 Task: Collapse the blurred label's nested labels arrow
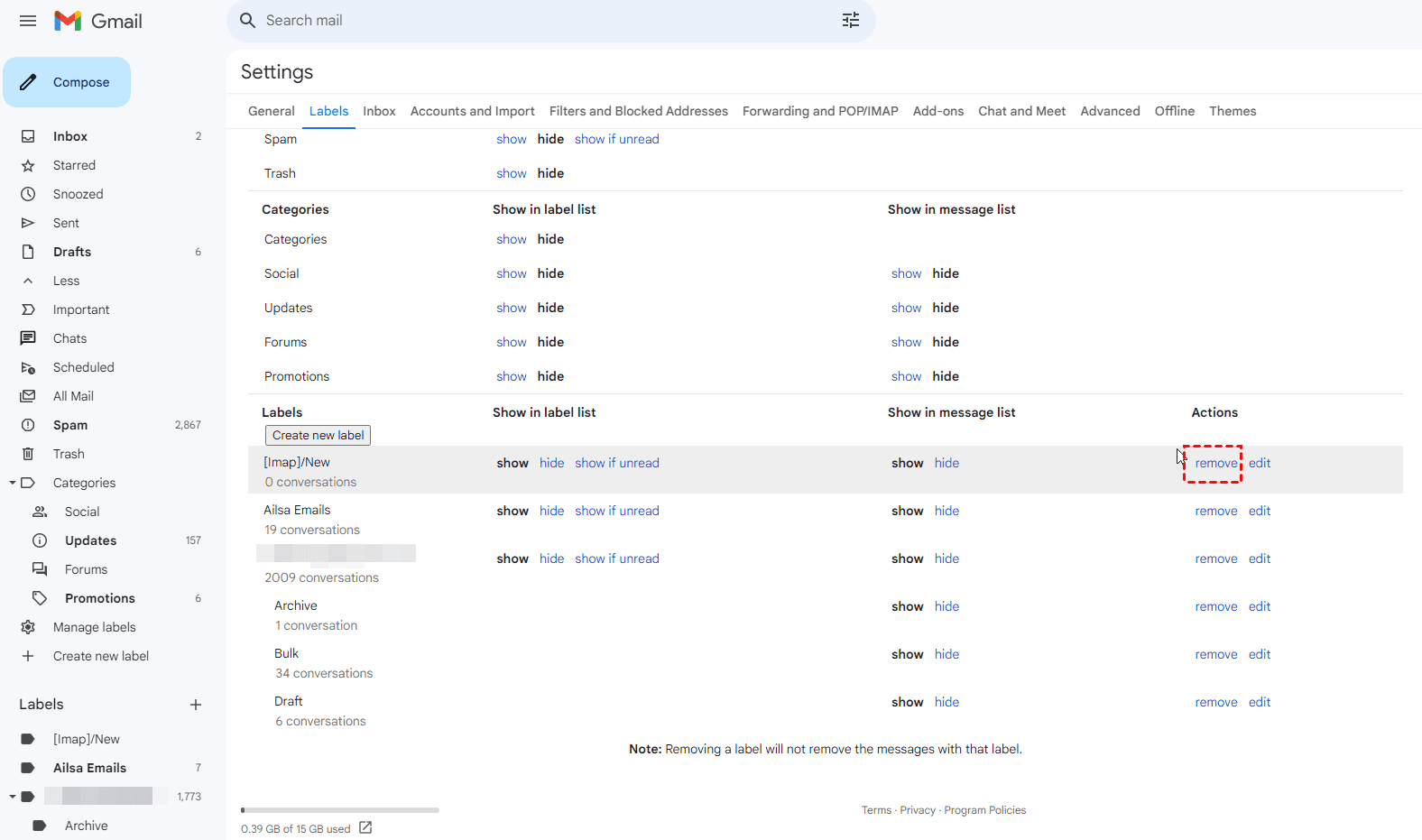click(x=13, y=797)
